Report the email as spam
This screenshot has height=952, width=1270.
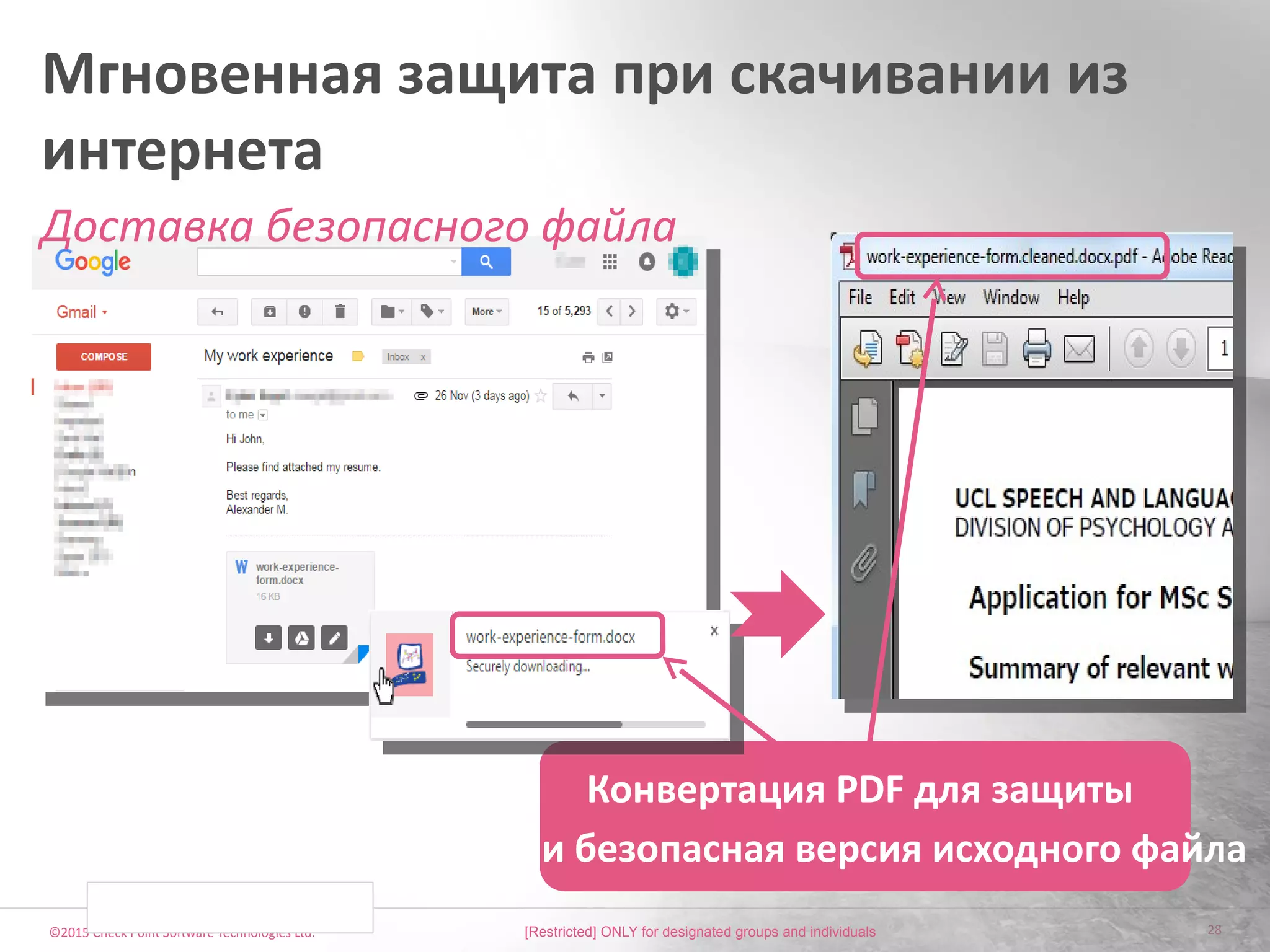tap(304, 311)
